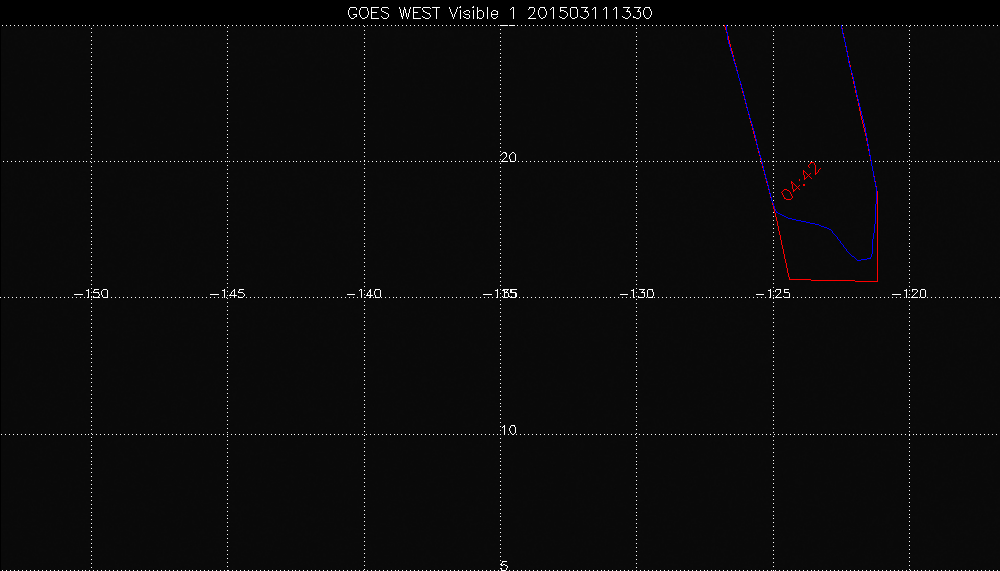Click the right red-blue dashed track line
1000x571 pixels.
[858, 100]
